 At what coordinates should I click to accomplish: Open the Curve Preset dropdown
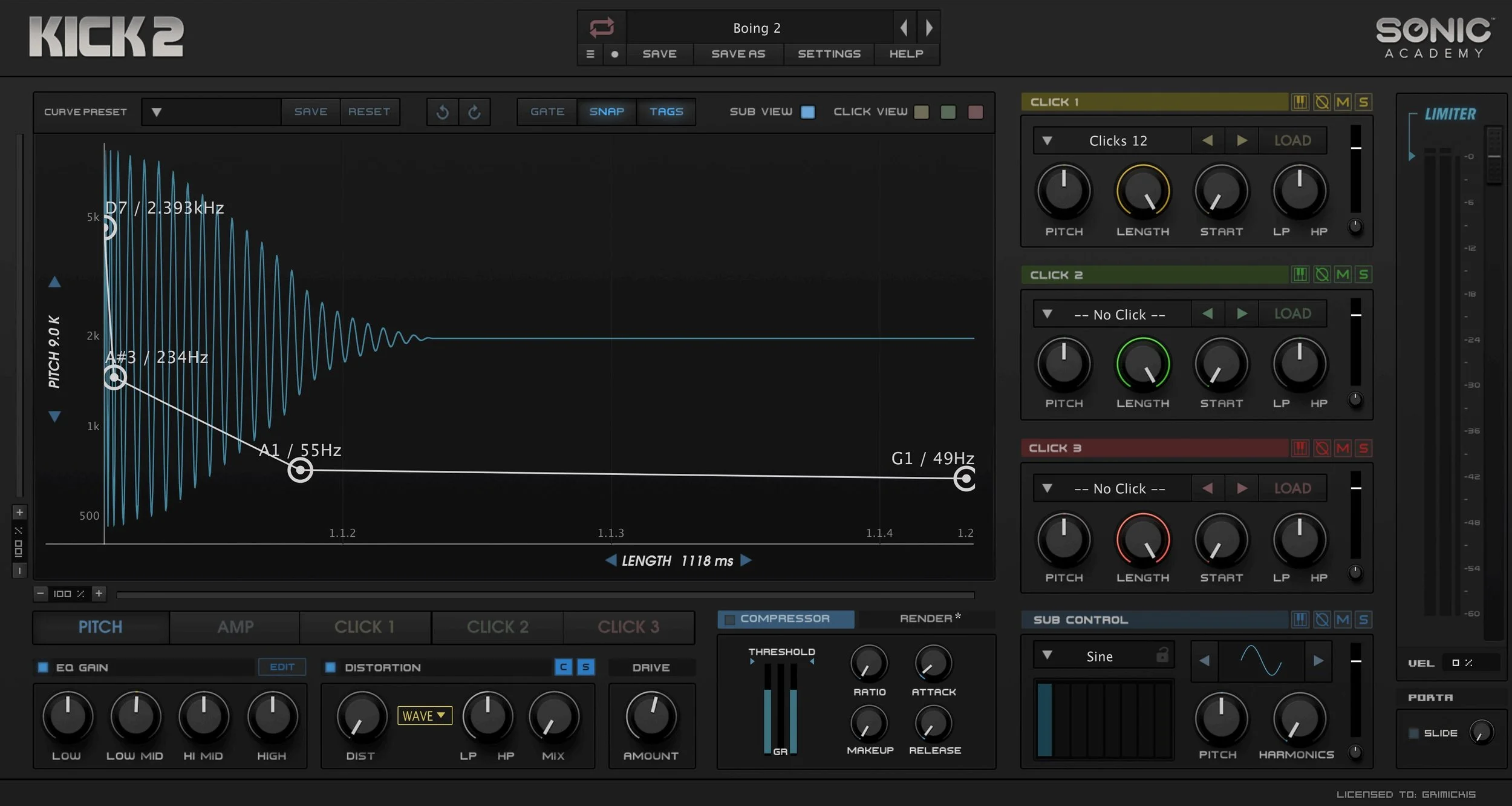(x=157, y=112)
